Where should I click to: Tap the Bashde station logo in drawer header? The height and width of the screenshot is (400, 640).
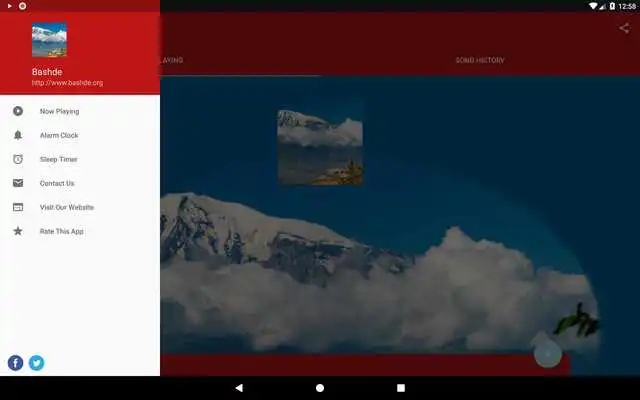click(49, 40)
